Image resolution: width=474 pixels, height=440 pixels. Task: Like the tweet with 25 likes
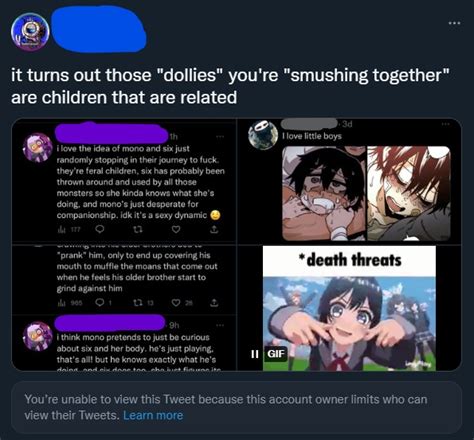coord(176,303)
